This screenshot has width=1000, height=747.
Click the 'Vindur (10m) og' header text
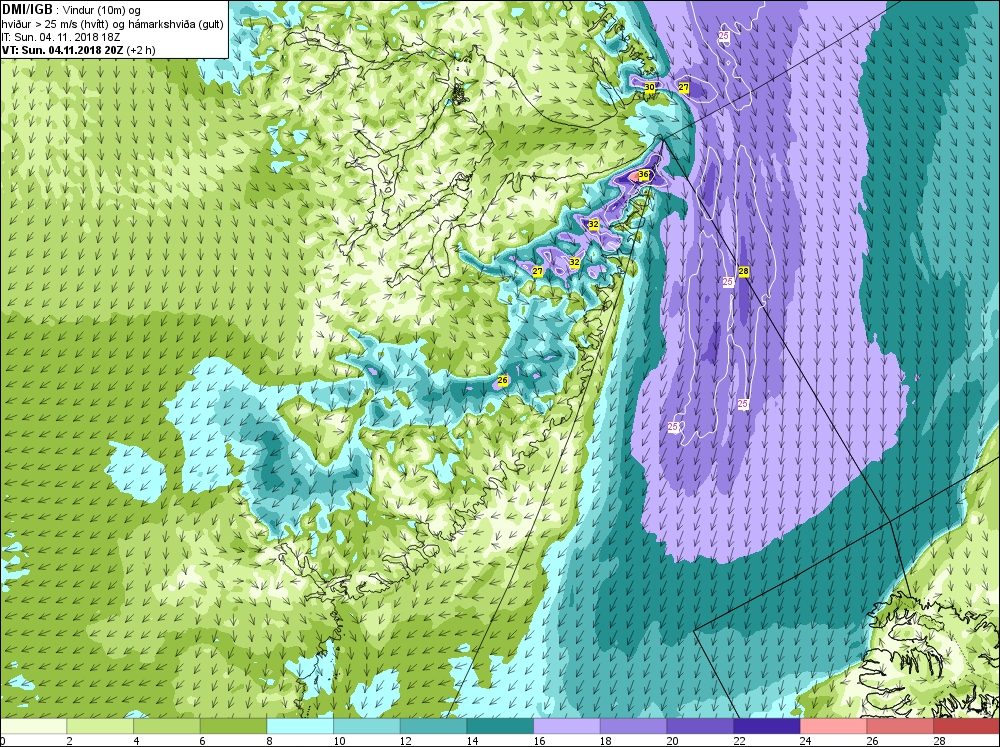(101, 10)
